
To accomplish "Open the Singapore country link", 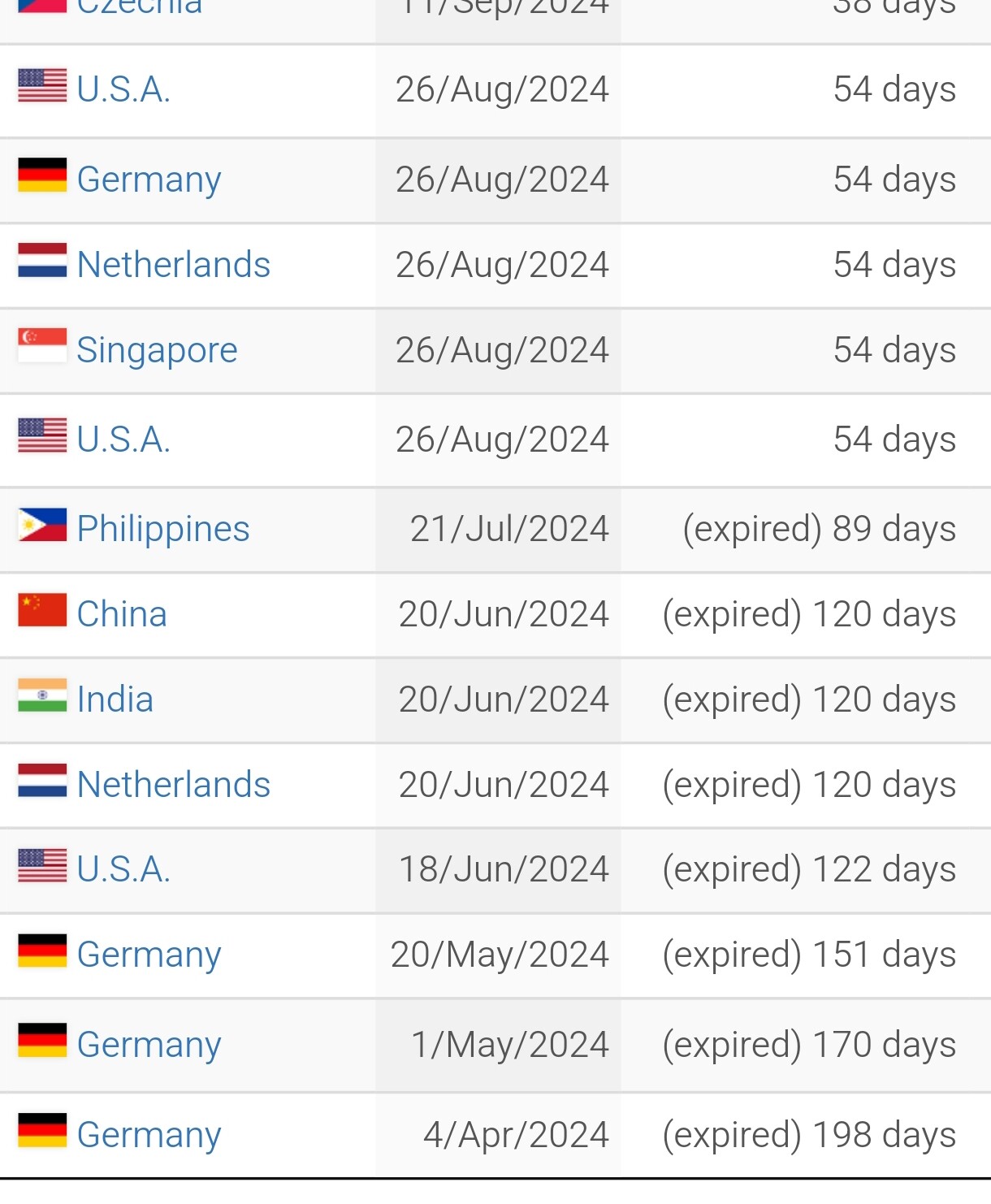I will [158, 351].
